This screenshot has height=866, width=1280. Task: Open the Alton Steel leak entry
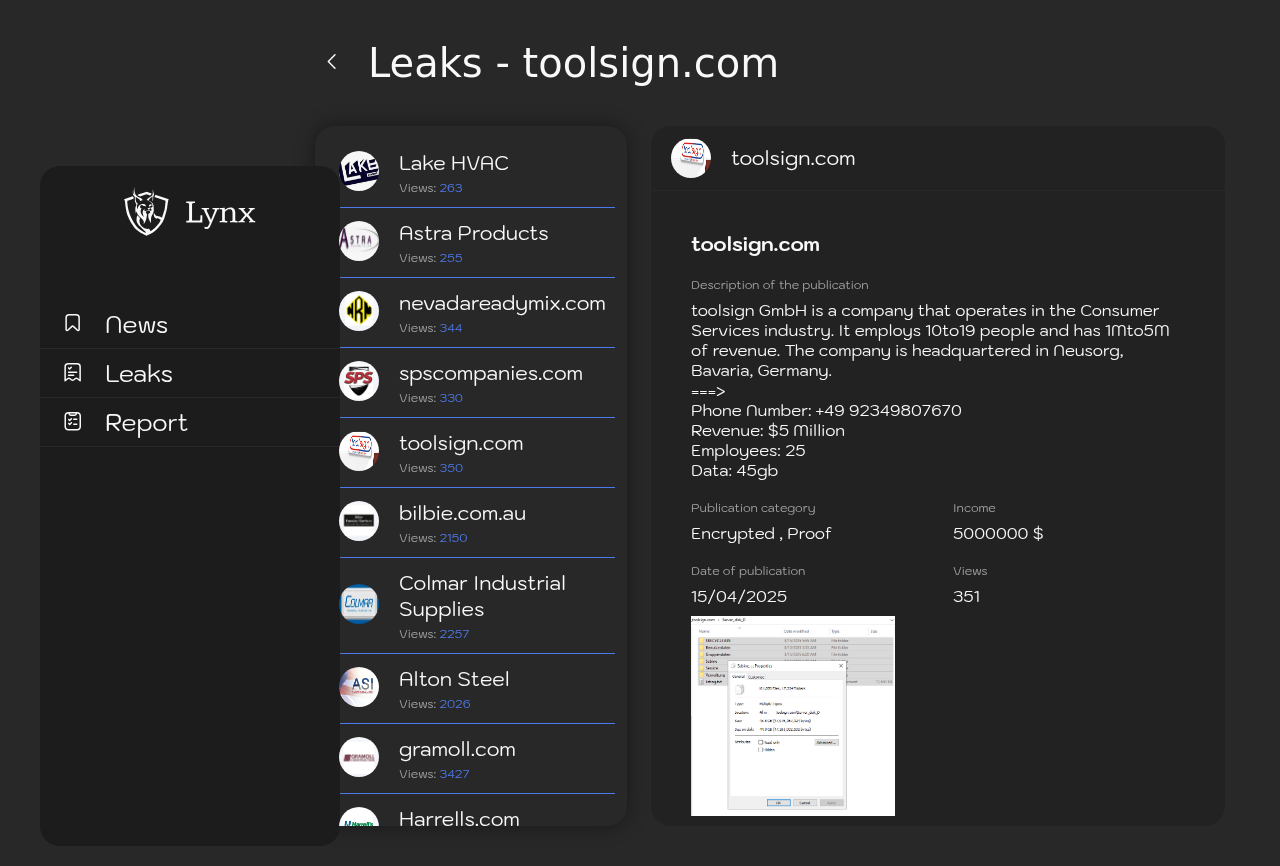477,688
